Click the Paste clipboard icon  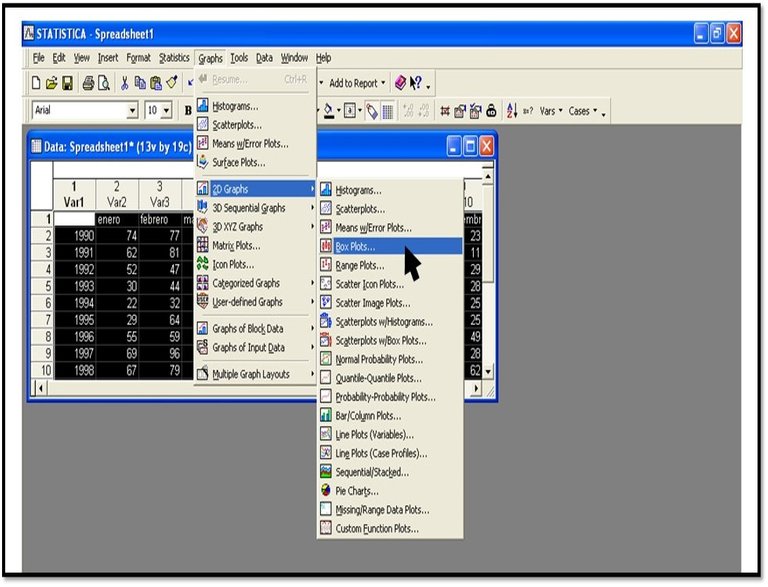[156, 83]
